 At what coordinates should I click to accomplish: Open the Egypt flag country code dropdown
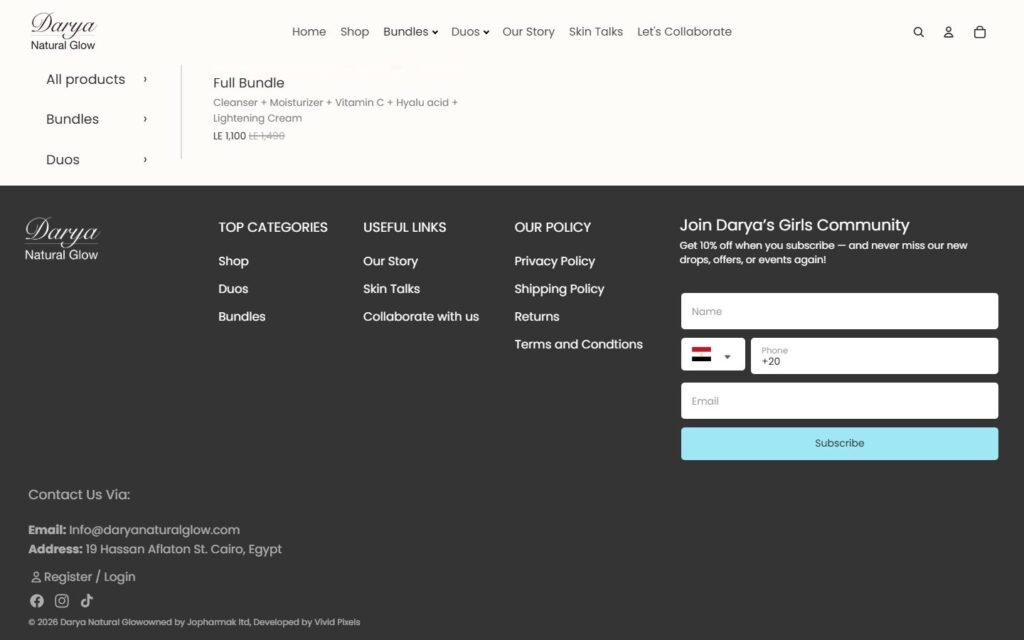click(x=712, y=355)
